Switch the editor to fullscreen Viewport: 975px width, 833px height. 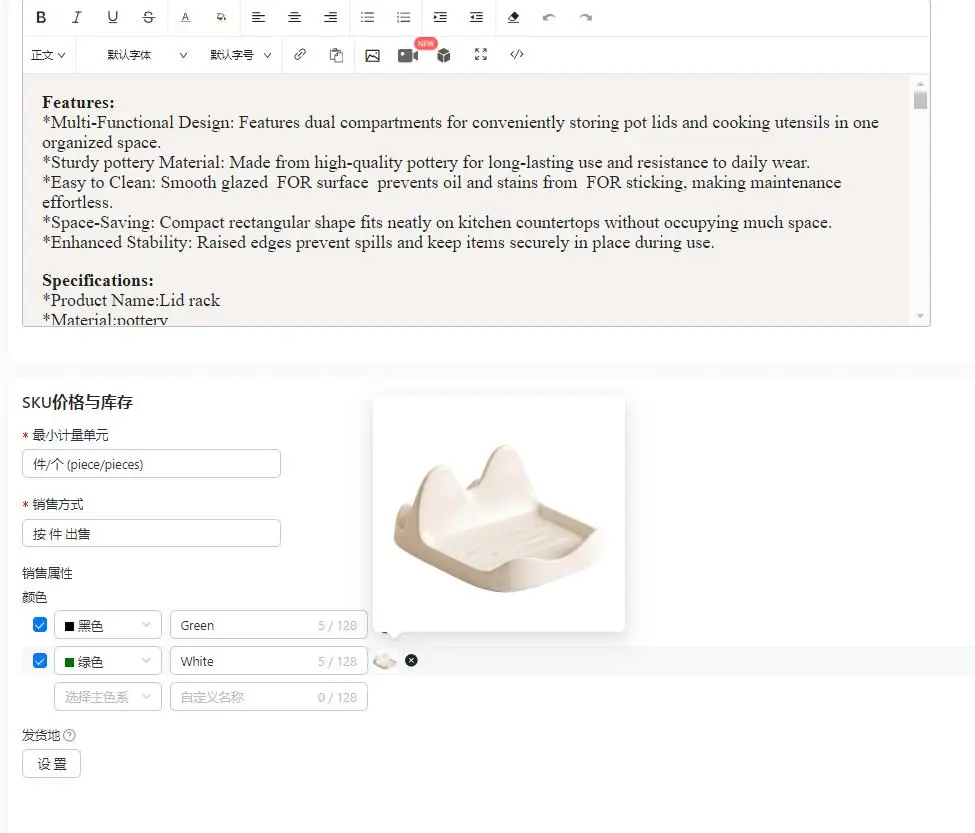481,55
